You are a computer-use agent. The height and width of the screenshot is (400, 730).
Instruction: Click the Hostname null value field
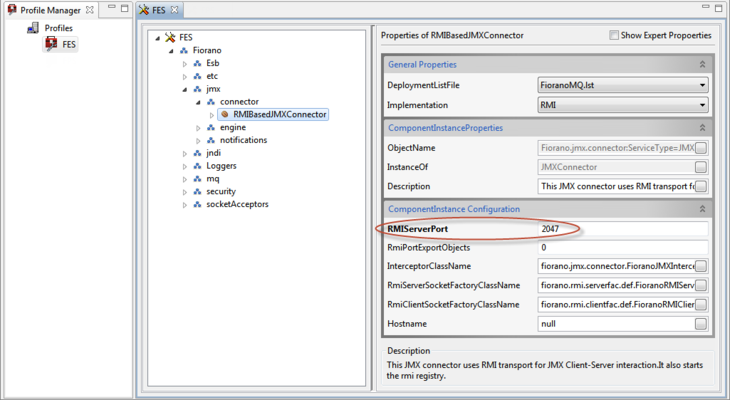point(616,324)
